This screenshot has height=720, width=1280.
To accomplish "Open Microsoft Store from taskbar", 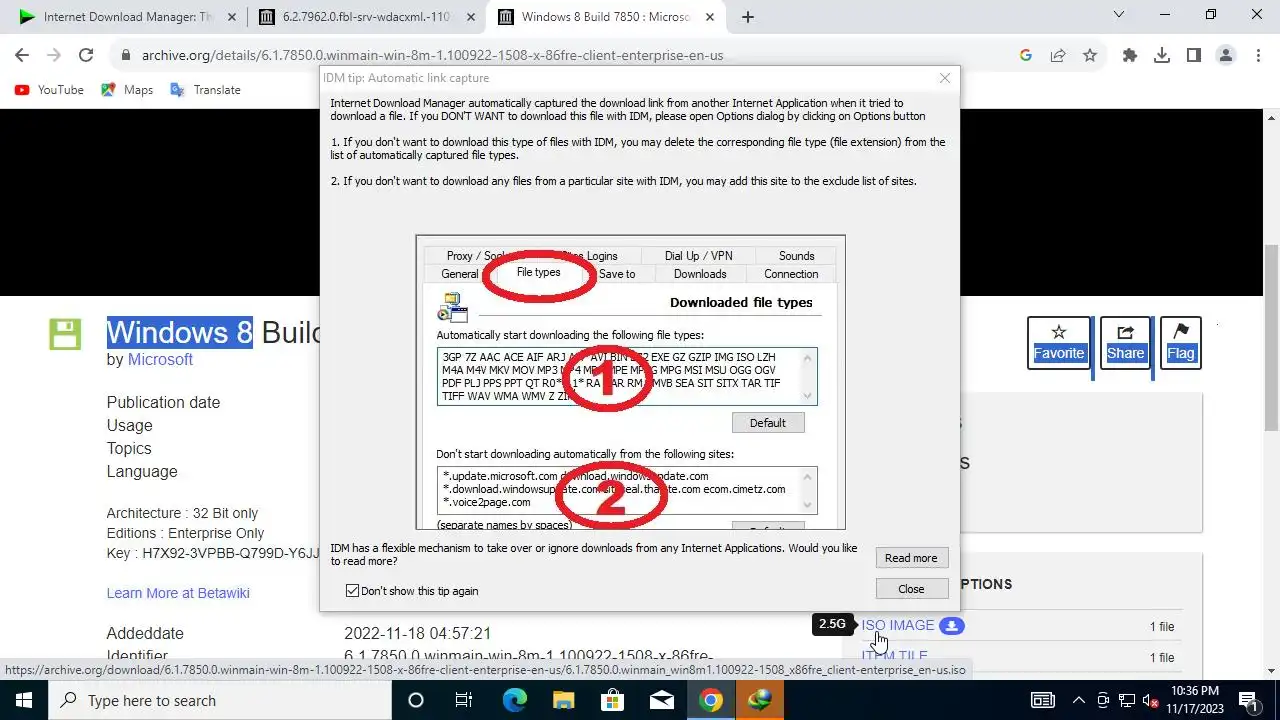I will [612, 700].
